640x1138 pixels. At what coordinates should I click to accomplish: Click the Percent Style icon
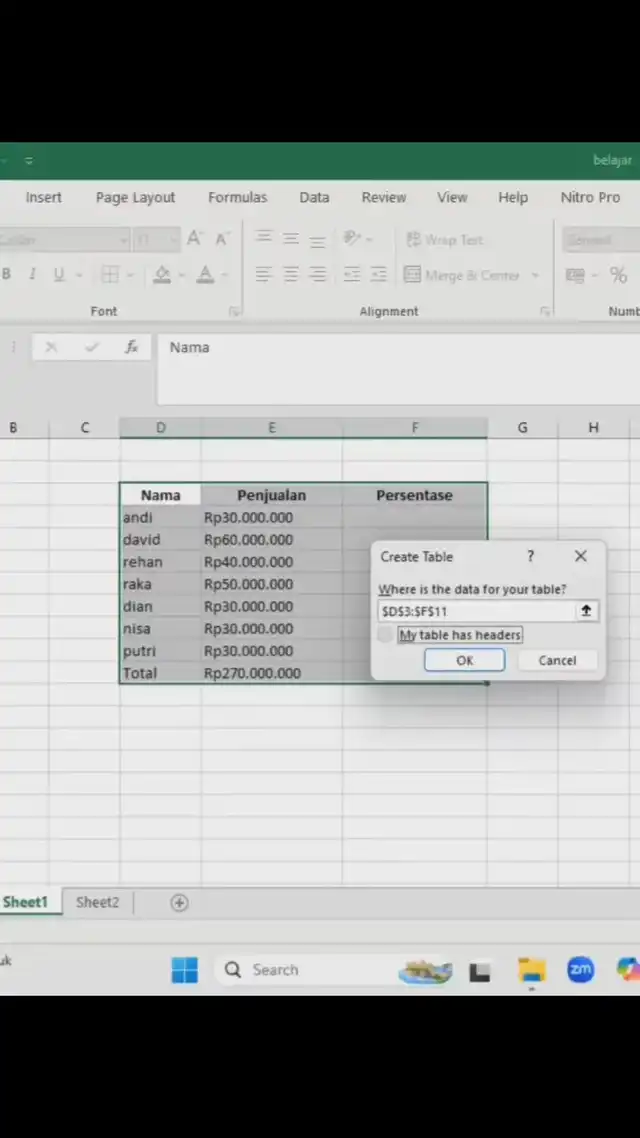tap(618, 275)
